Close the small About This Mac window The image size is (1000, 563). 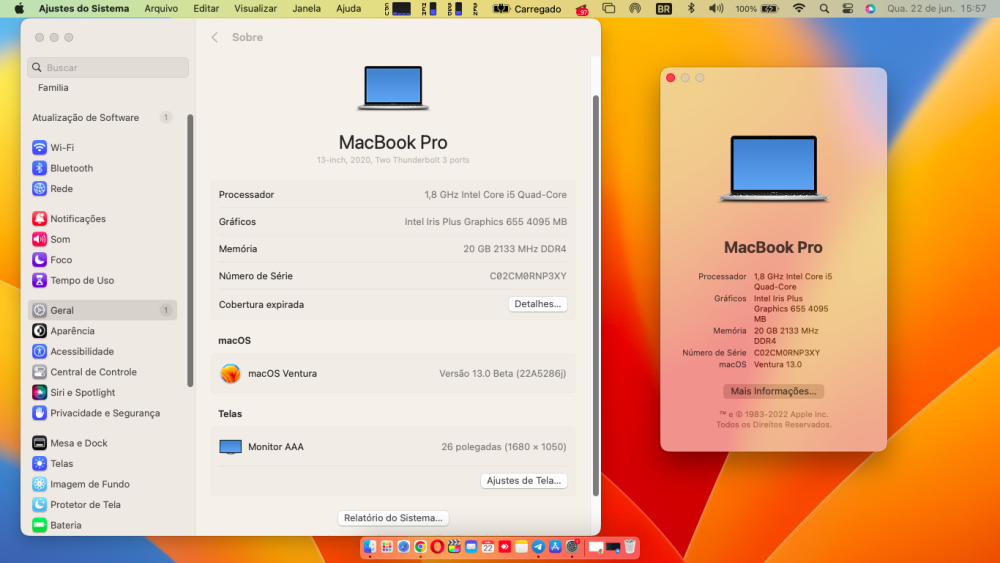tap(670, 77)
